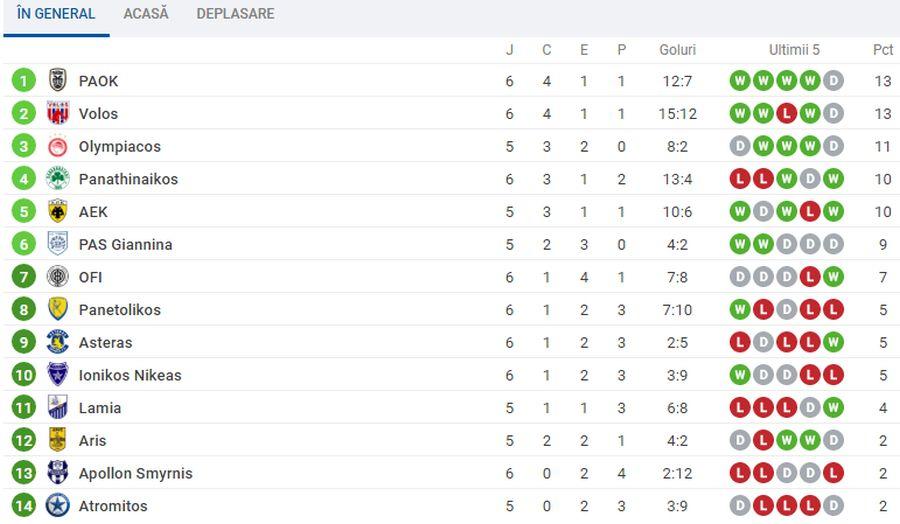900x524 pixels.
Task: Open the Ionikos Nikeas team link
Action: (x=130, y=375)
